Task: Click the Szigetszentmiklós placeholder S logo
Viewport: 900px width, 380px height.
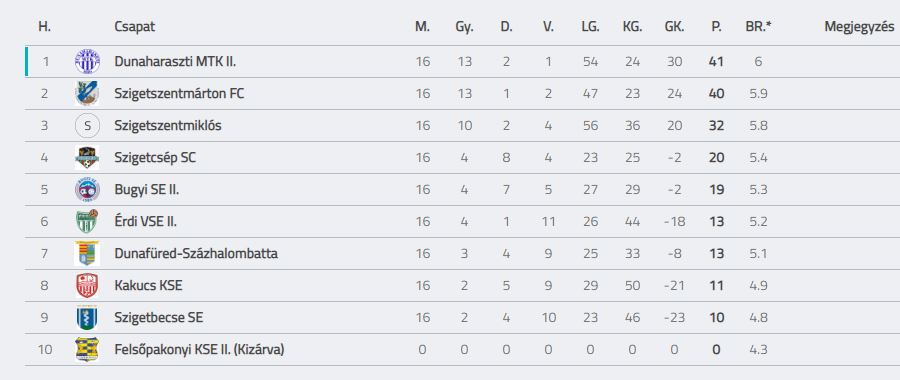Action: (87, 126)
